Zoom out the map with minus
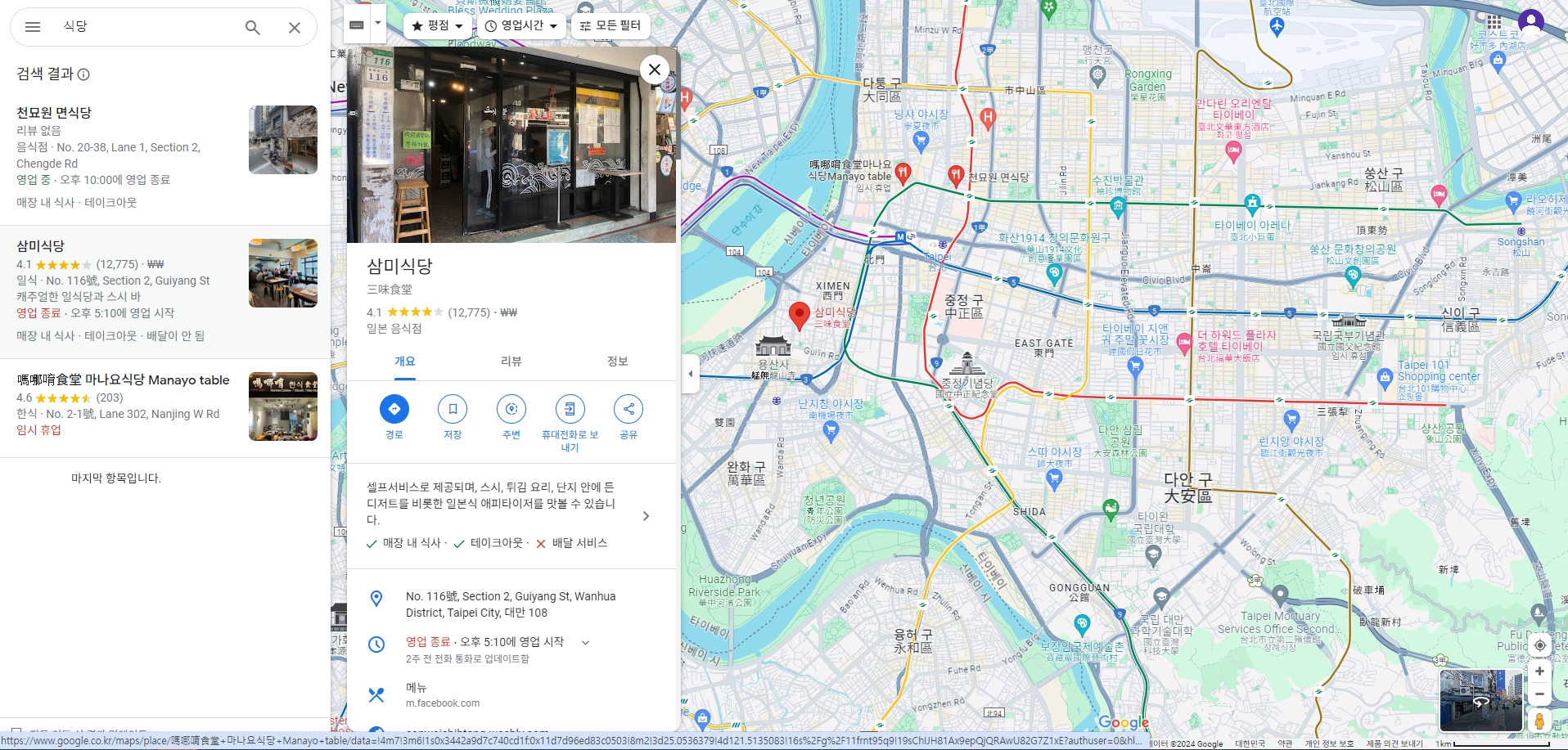Viewport: 1568px width, 750px height. [1539, 694]
